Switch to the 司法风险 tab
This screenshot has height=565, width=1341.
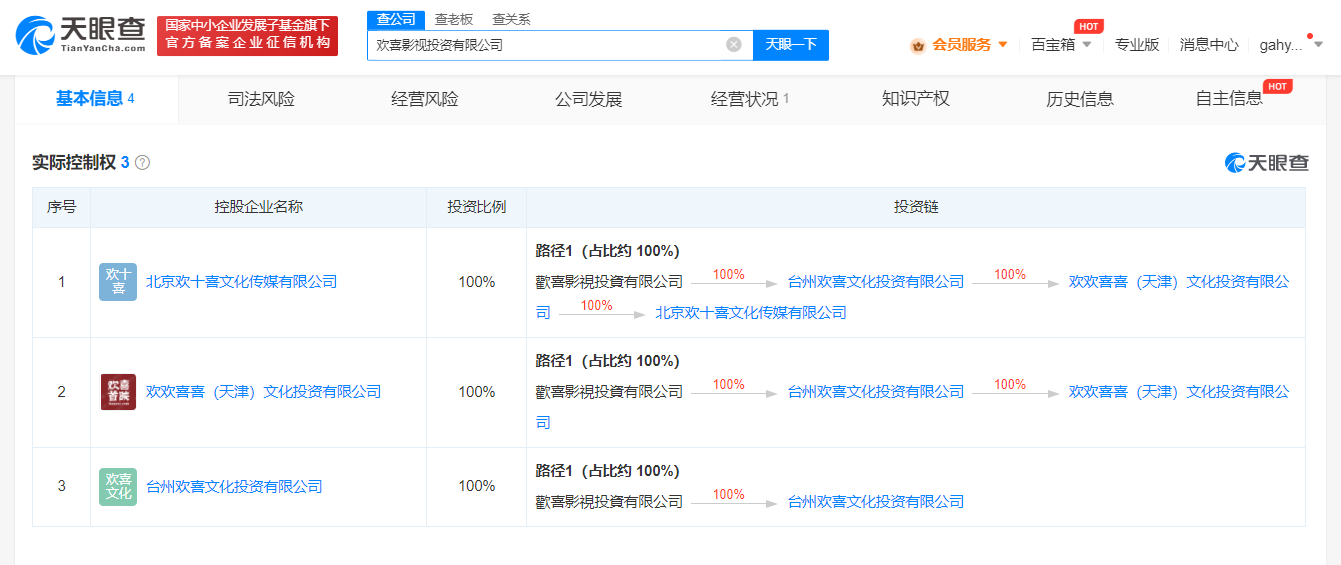261,99
